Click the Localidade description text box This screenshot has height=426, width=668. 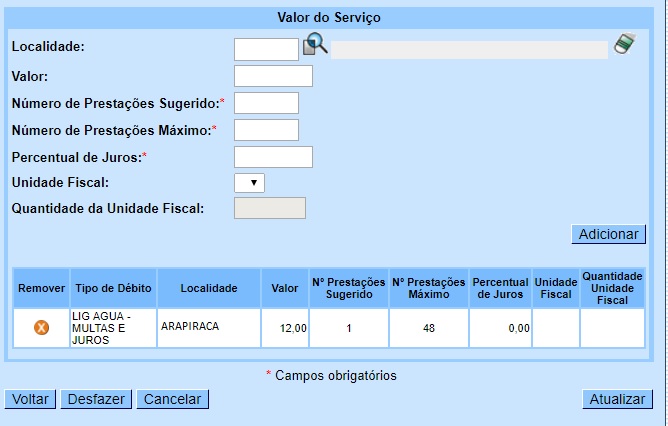(x=469, y=50)
